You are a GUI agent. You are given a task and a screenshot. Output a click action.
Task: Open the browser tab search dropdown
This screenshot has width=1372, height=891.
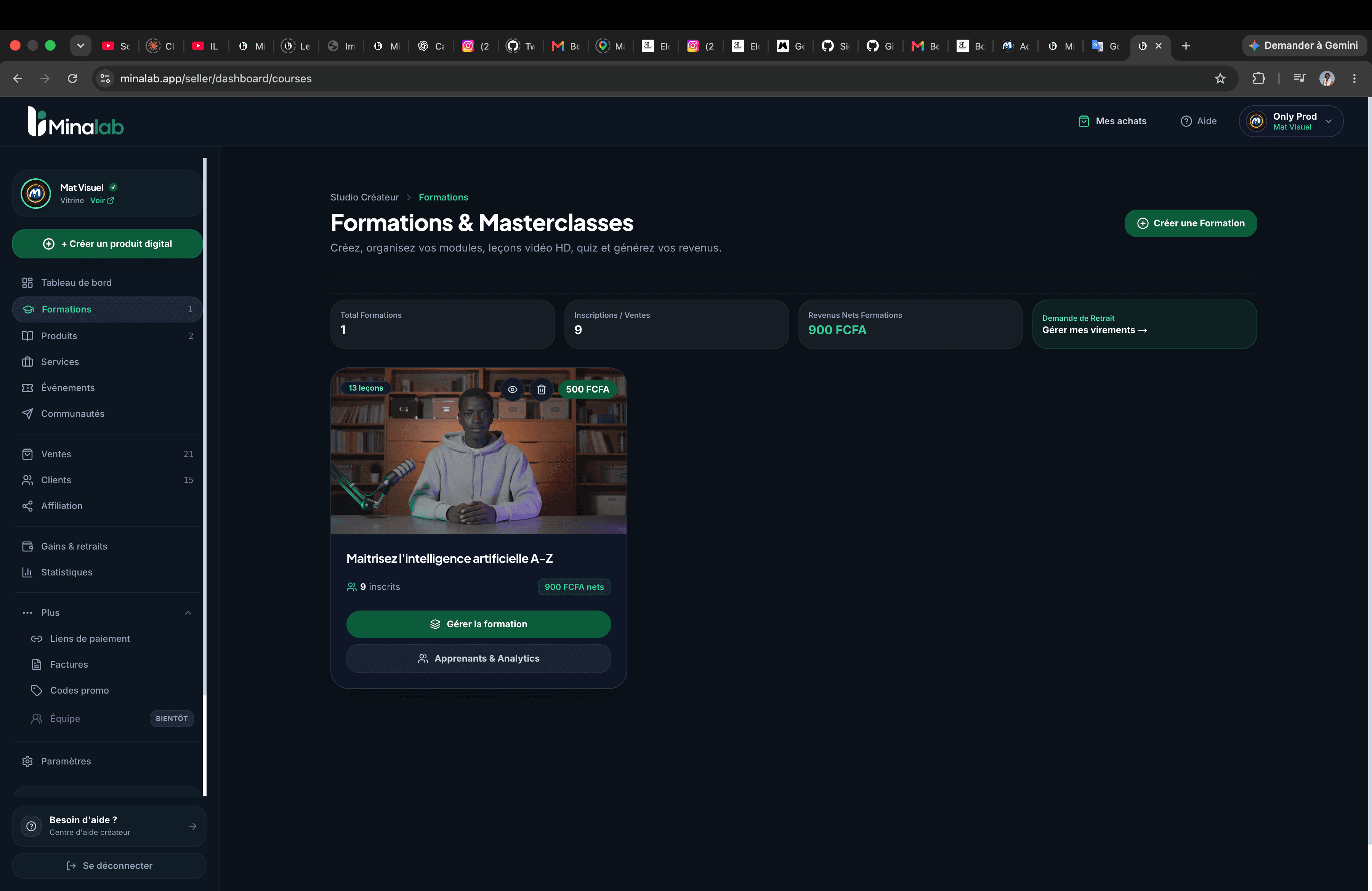coord(81,45)
